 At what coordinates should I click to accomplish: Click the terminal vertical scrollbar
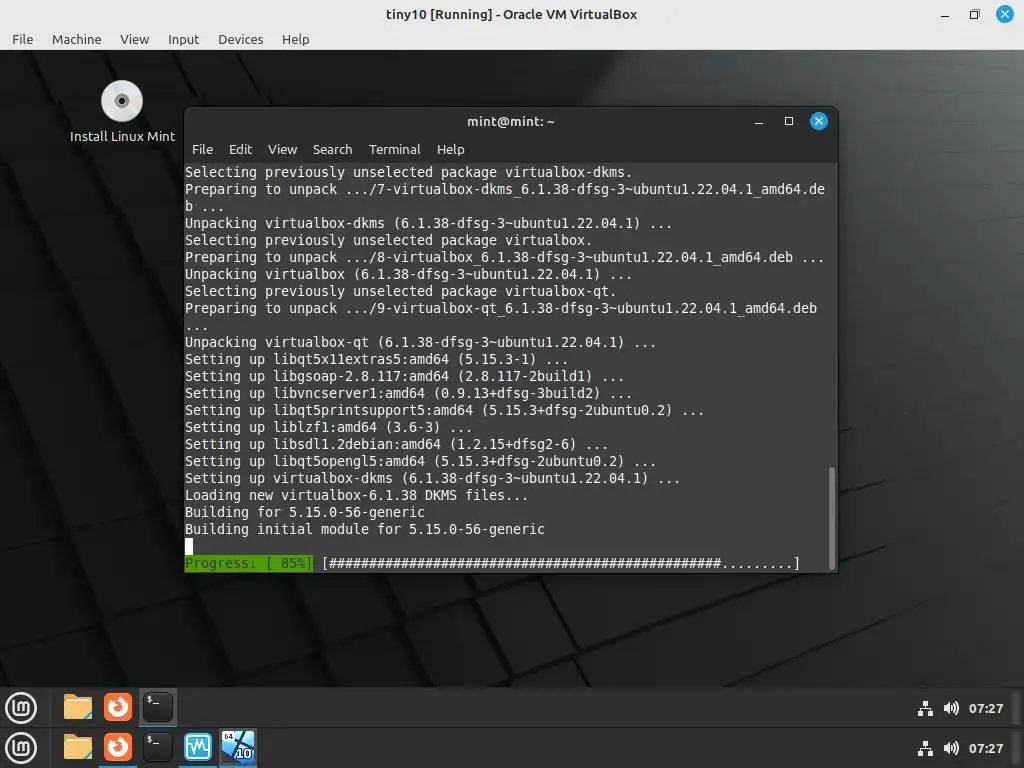[831, 517]
